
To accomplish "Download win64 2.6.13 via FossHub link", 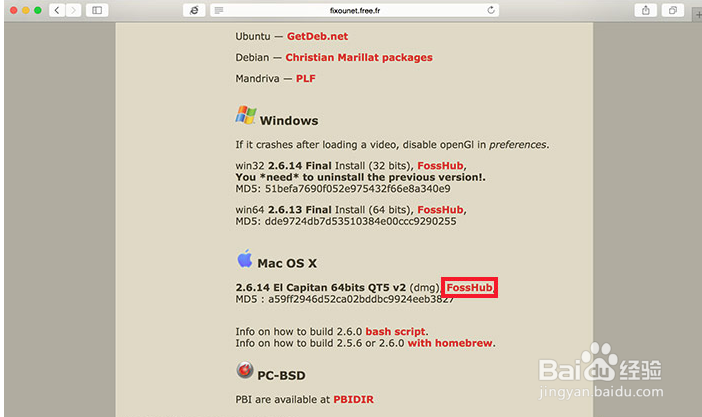I will pos(440,210).
